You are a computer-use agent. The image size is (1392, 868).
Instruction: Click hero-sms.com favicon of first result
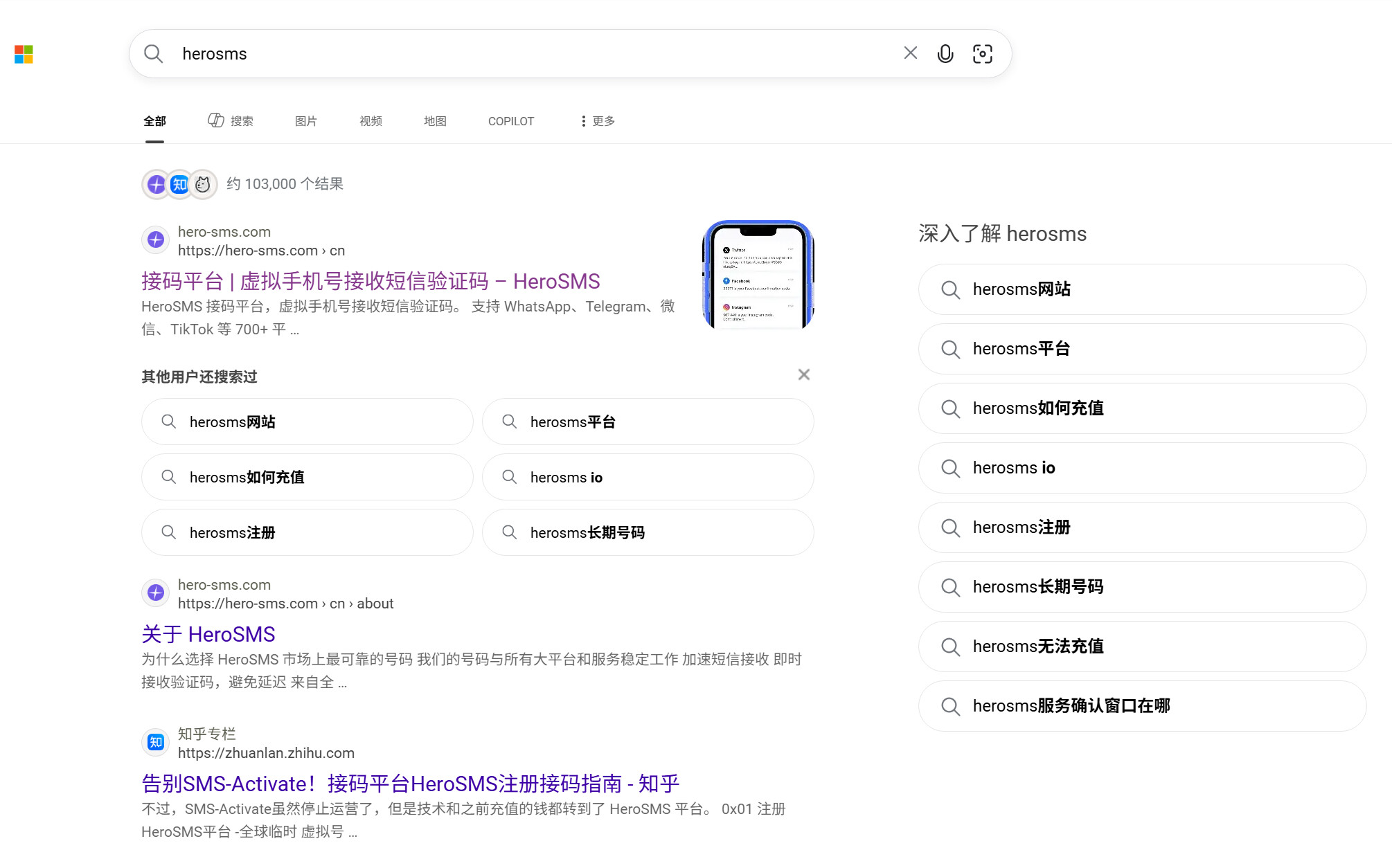pyautogui.click(x=156, y=240)
